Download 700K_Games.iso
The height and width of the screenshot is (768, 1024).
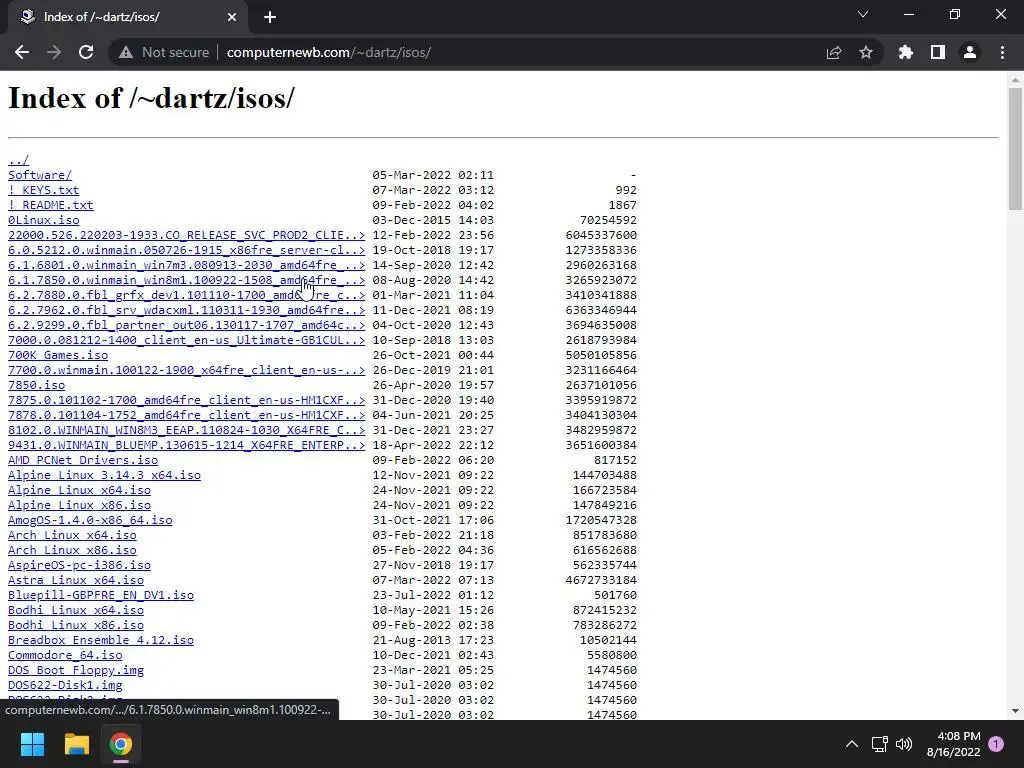pos(57,355)
